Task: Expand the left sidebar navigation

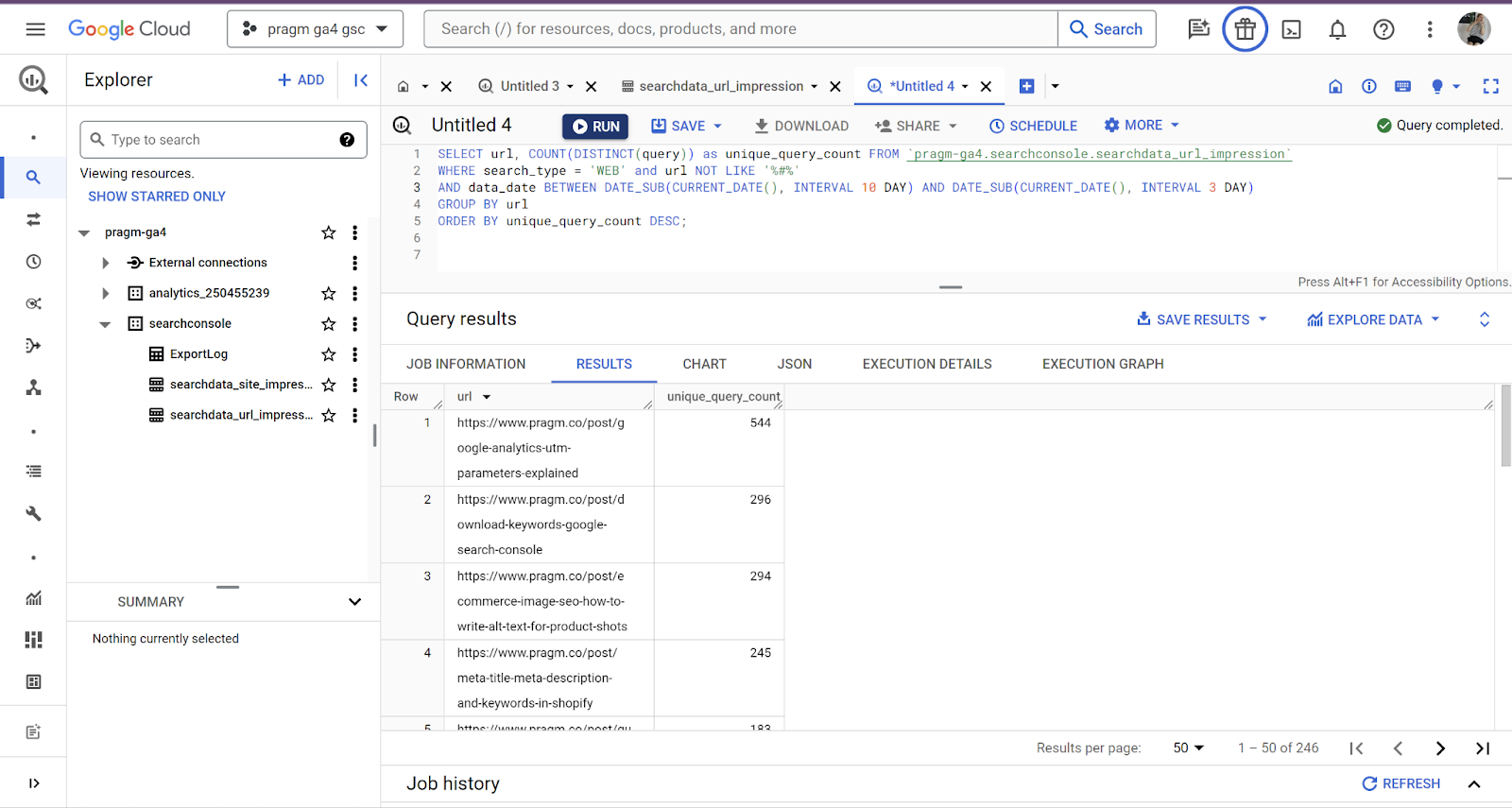Action: (x=34, y=782)
